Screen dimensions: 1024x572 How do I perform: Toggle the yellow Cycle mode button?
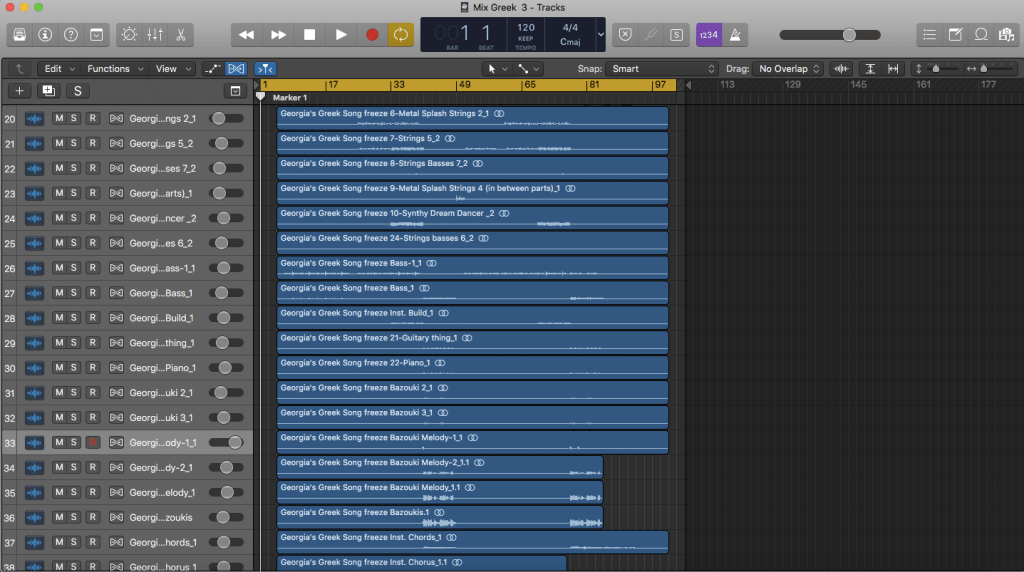tap(401, 35)
